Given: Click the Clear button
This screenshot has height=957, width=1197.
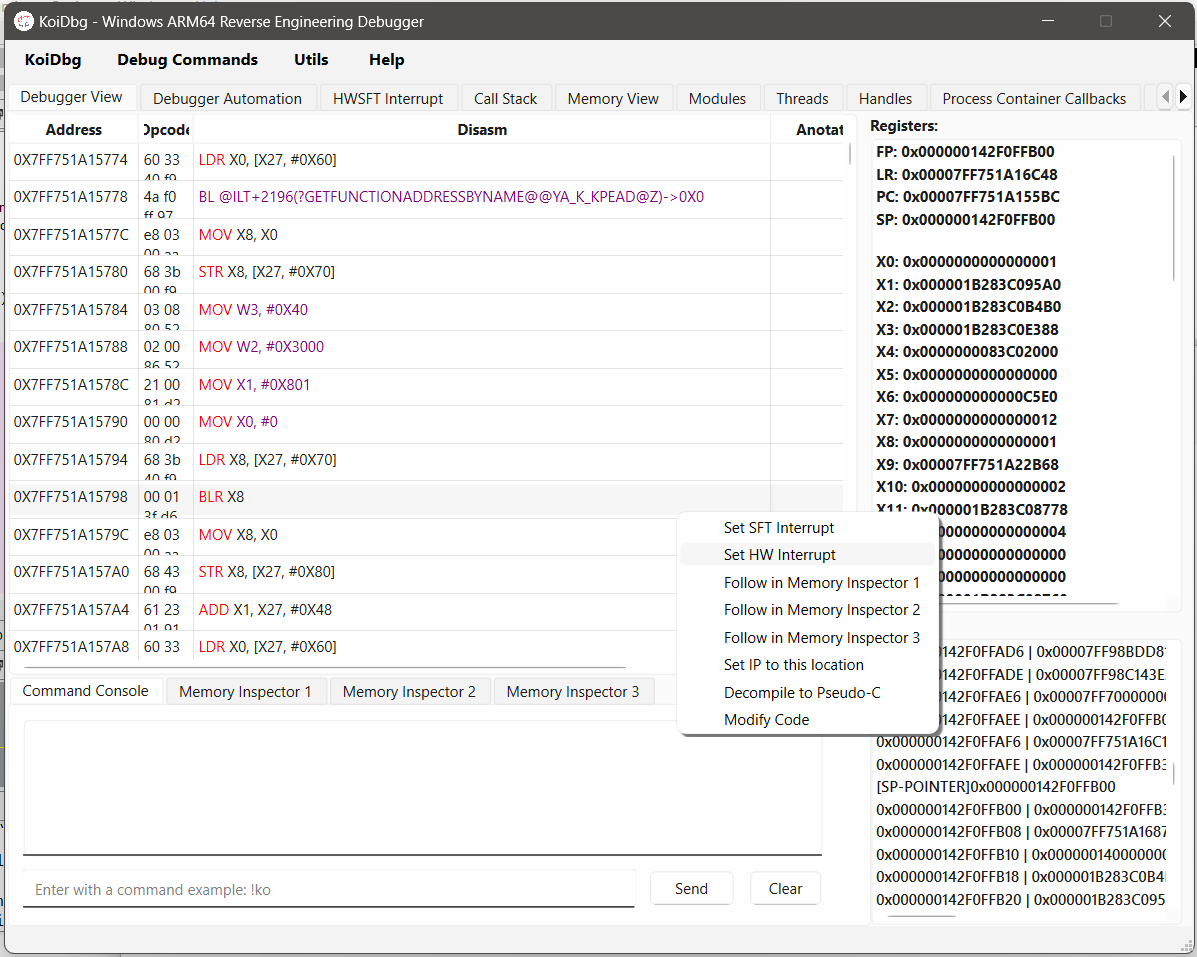Looking at the screenshot, I should [x=785, y=888].
